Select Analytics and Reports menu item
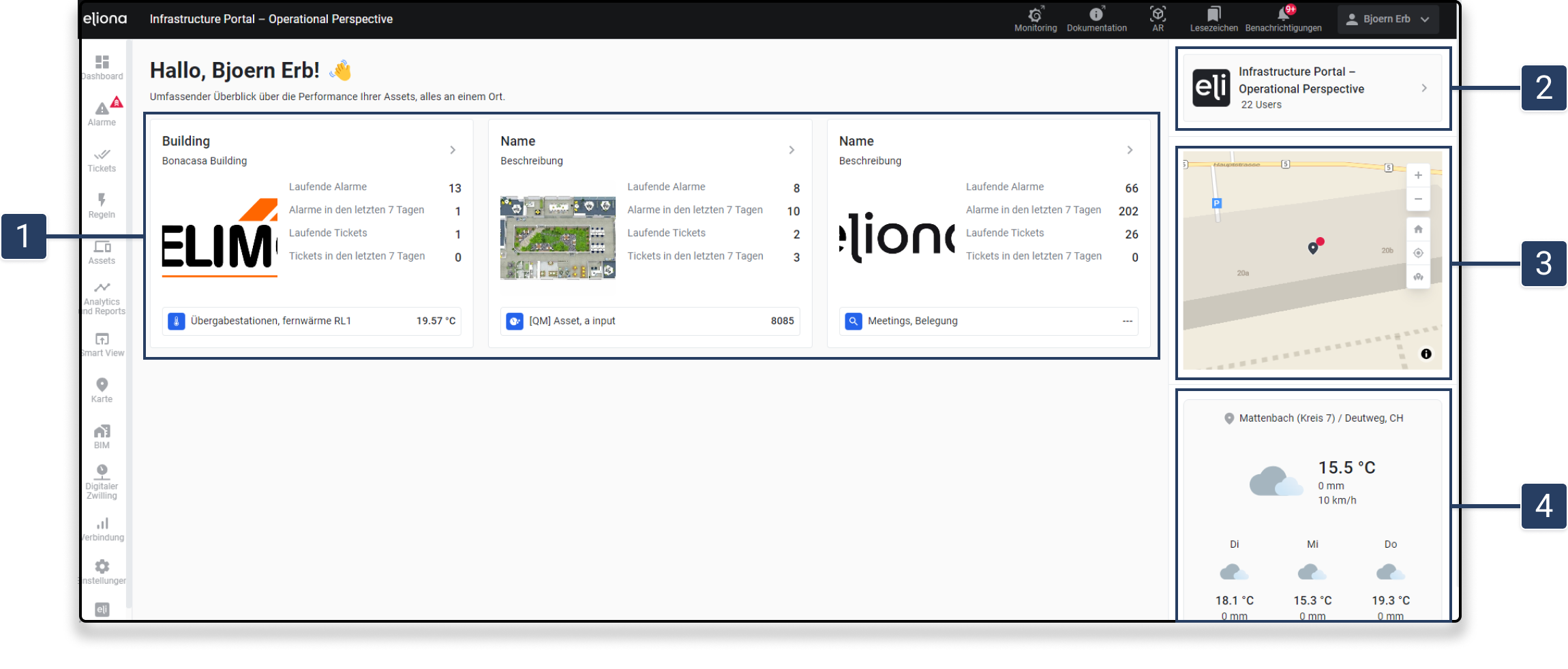Viewport: 1568px width, 669px height. (102, 298)
